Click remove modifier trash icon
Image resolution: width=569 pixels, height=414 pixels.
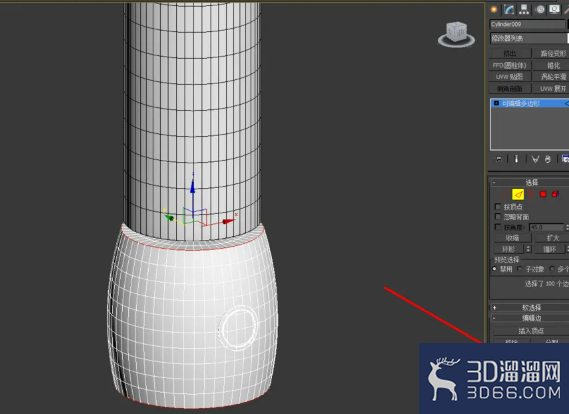click(x=548, y=159)
